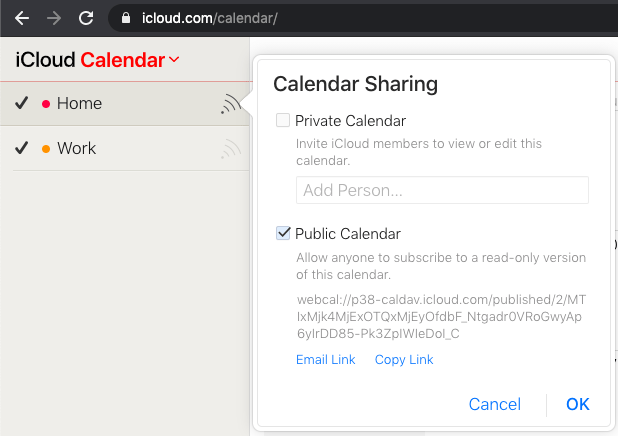Select the Home calendar in sidebar

pos(79,103)
